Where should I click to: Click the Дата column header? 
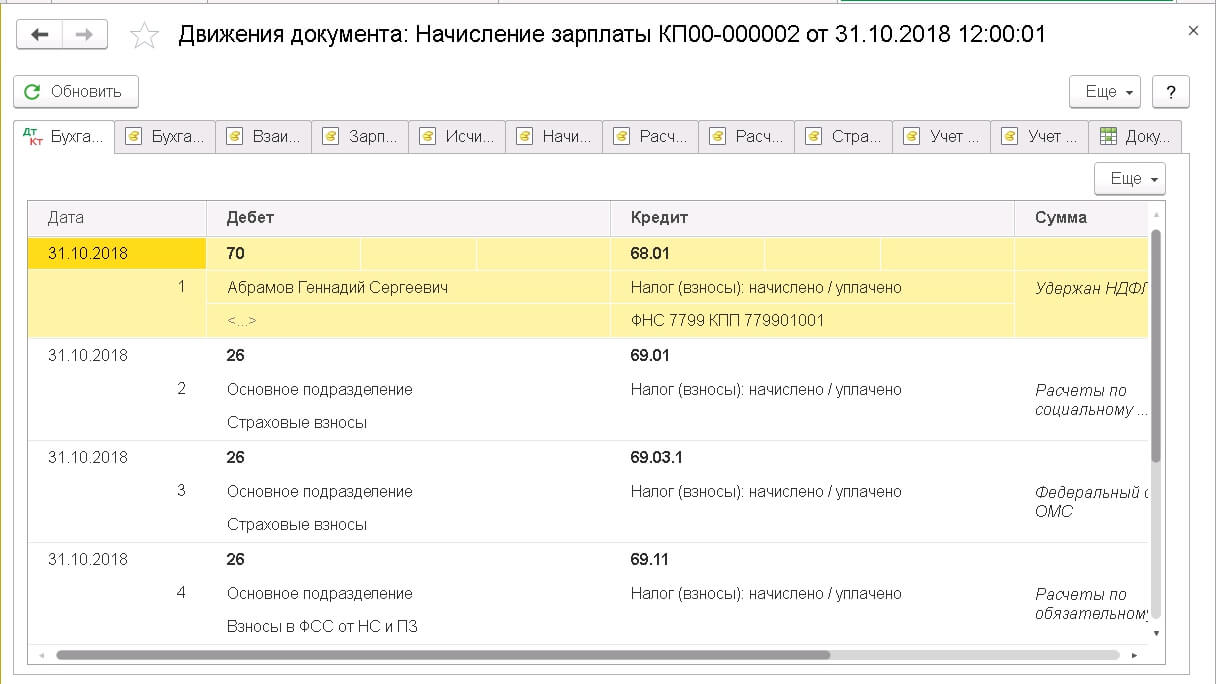click(x=117, y=218)
